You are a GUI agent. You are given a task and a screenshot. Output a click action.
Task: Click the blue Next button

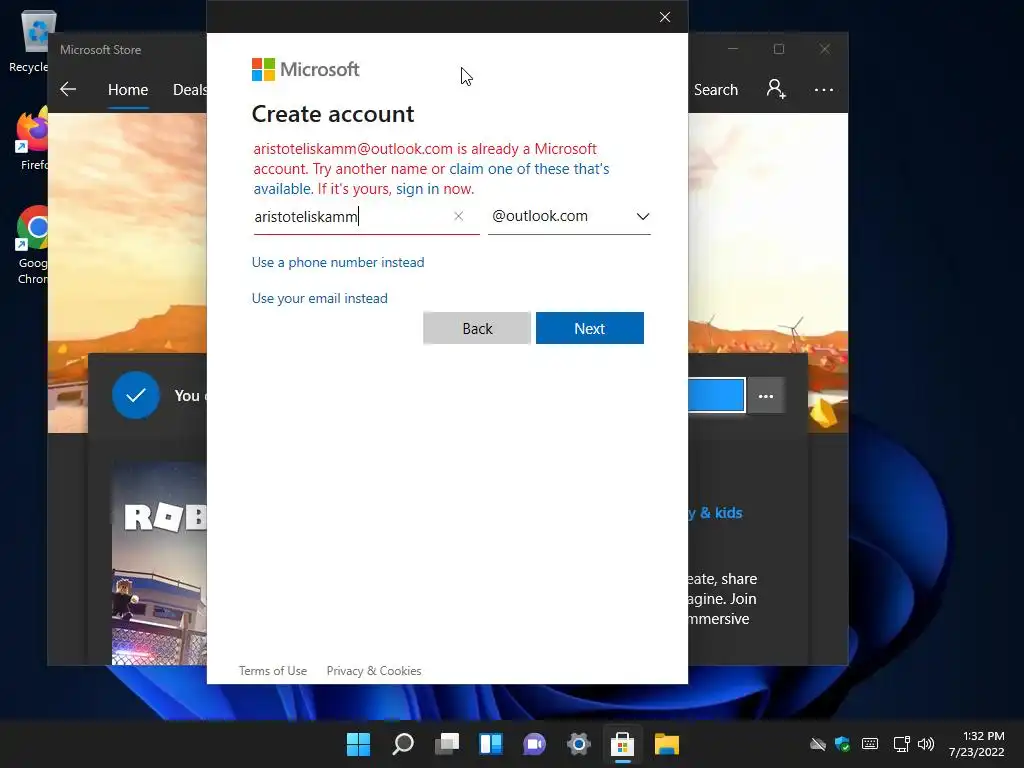[x=590, y=328]
